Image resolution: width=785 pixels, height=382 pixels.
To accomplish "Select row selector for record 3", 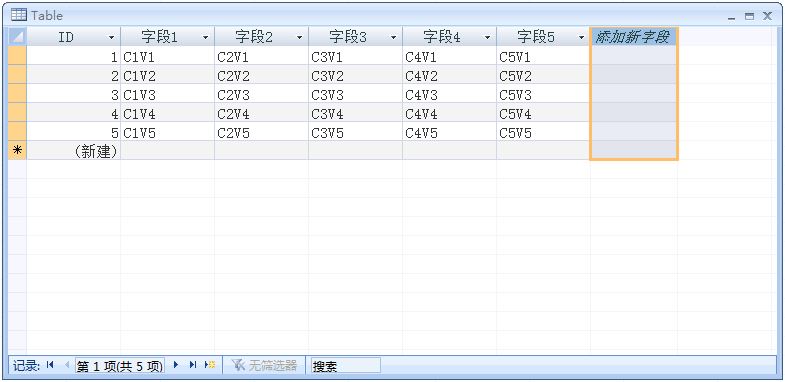I will click(17, 94).
